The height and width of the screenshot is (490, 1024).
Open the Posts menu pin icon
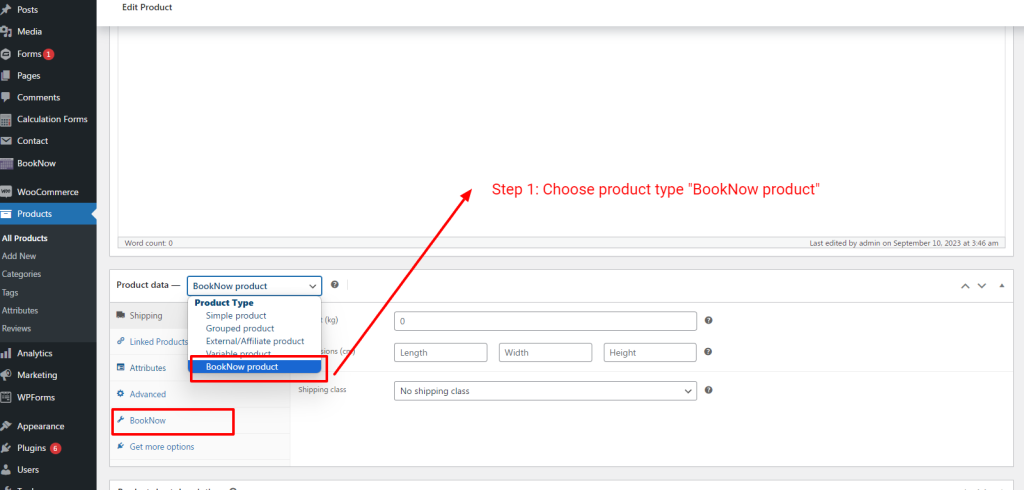click(x=6, y=10)
